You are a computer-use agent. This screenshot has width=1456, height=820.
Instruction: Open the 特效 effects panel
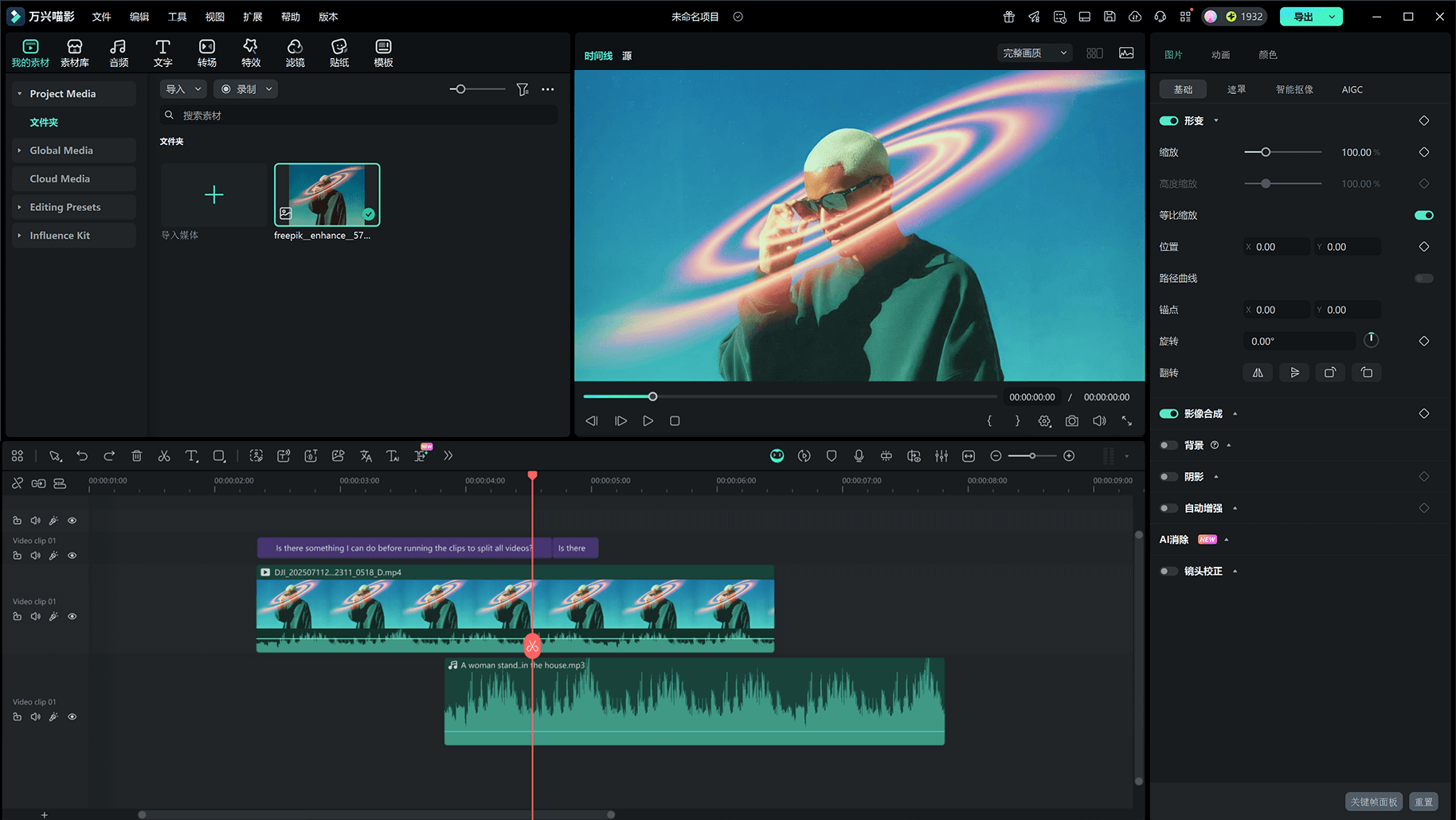pyautogui.click(x=251, y=53)
